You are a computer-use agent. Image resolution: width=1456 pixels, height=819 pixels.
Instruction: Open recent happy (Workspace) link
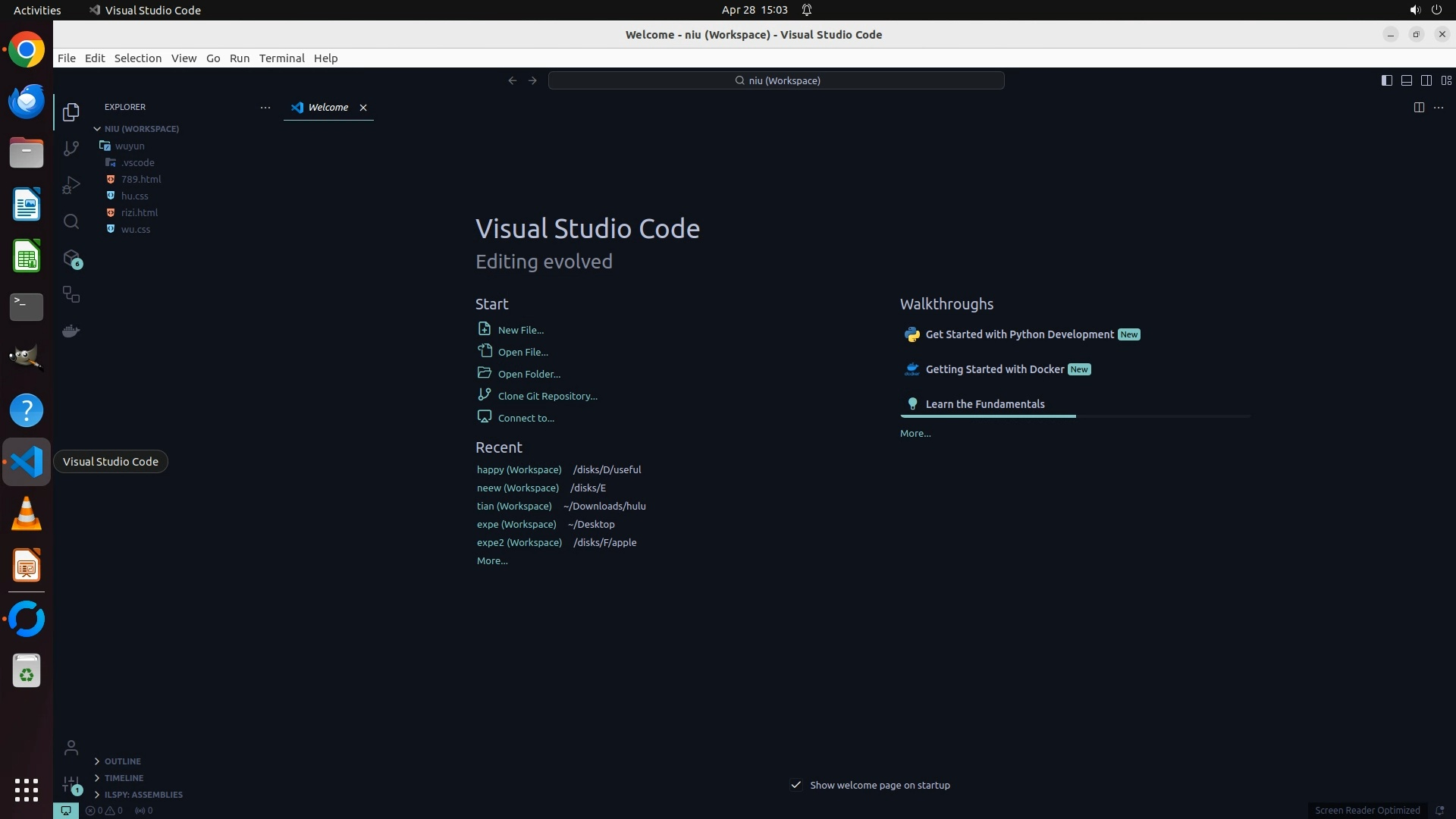[519, 469]
